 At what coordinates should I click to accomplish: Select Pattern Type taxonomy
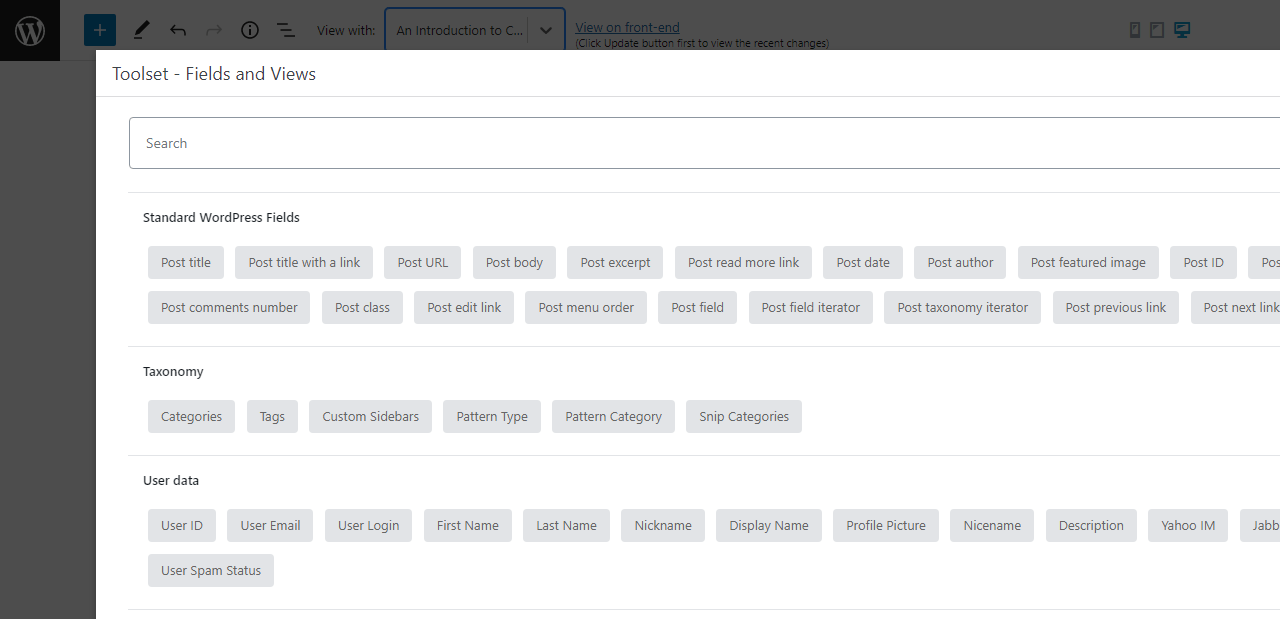click(x=492, y=416)
